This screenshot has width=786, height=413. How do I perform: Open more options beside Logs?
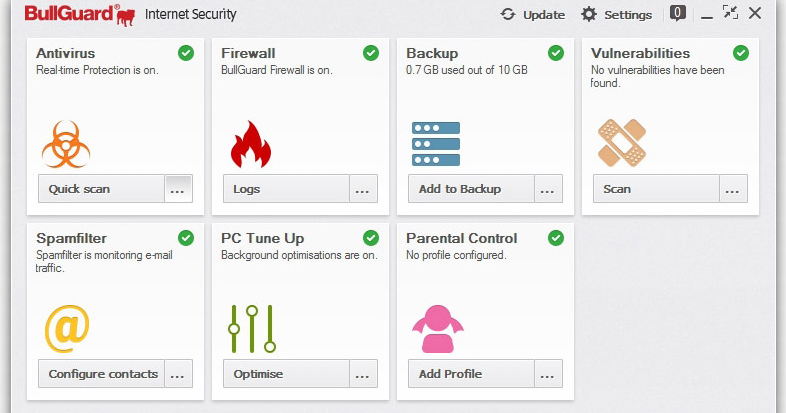point(363,188)
